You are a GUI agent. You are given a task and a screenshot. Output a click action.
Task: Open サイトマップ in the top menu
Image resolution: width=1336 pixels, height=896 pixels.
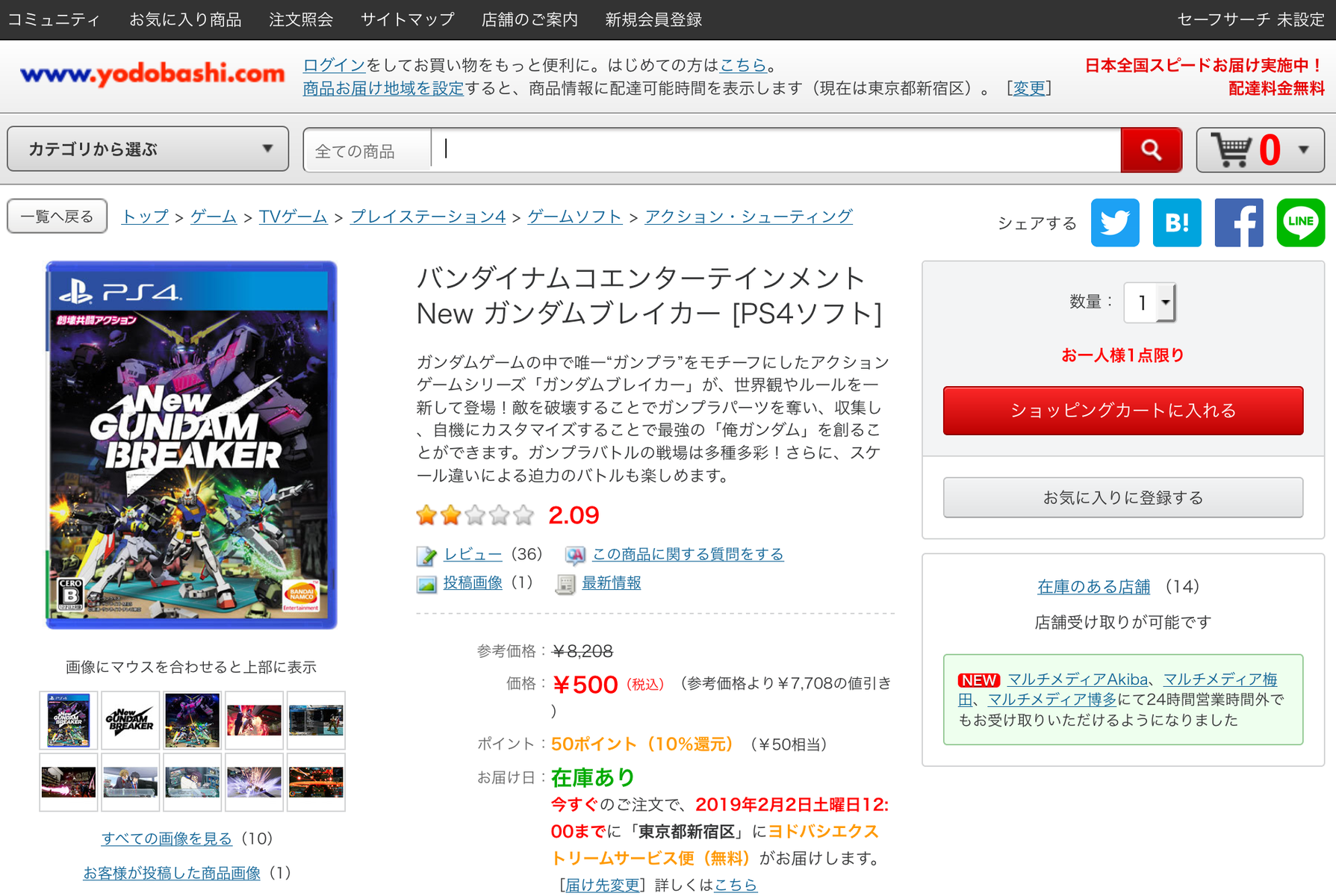coord(408,20)
